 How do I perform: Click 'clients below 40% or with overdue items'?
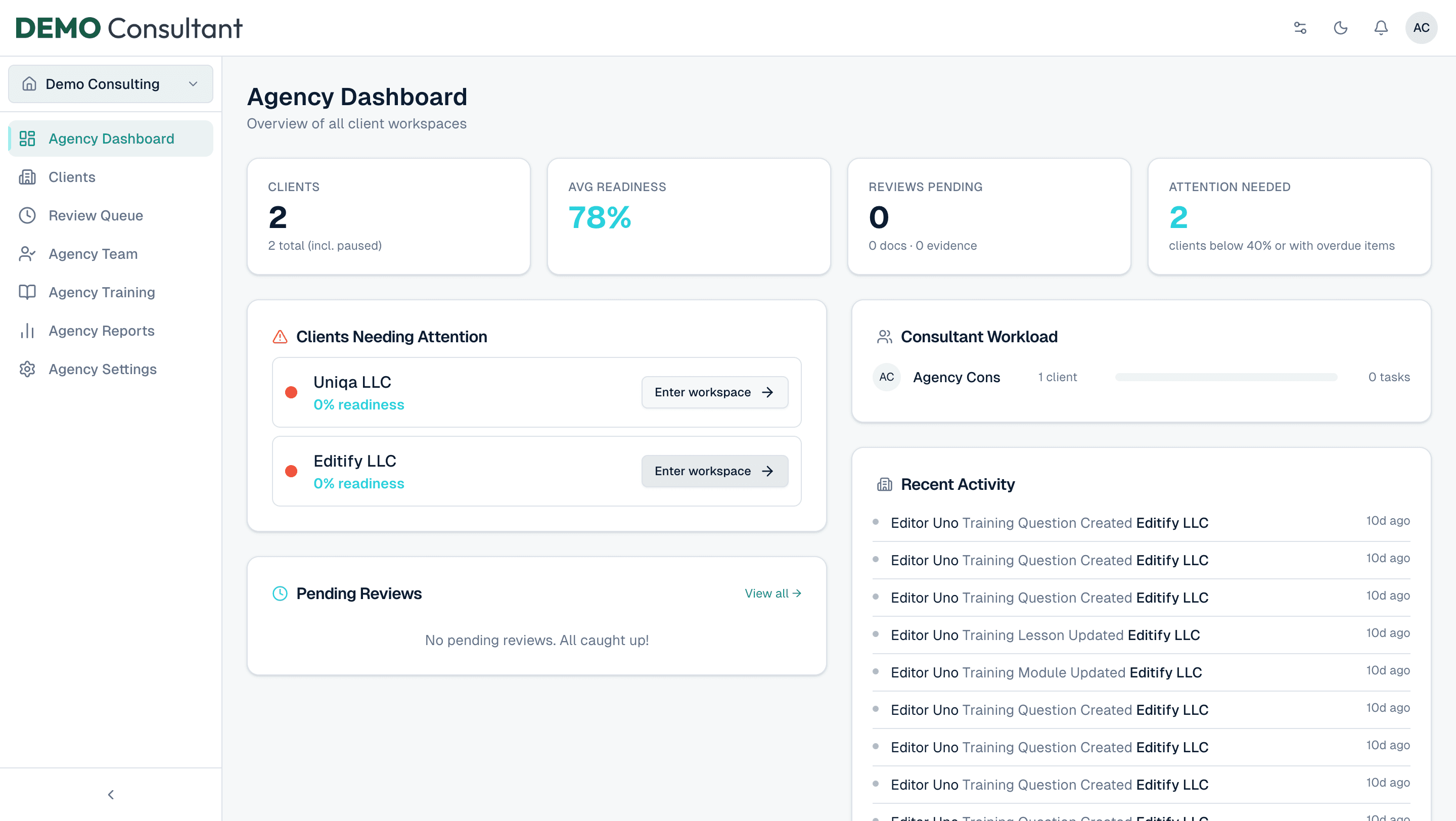click(1282, 245)
